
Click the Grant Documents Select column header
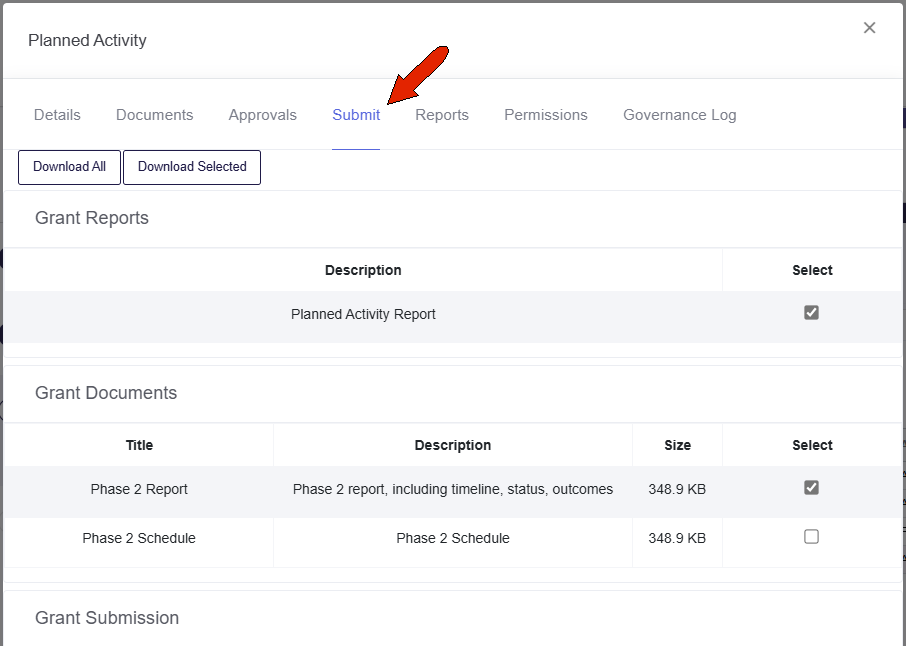[x=812, y=445]
